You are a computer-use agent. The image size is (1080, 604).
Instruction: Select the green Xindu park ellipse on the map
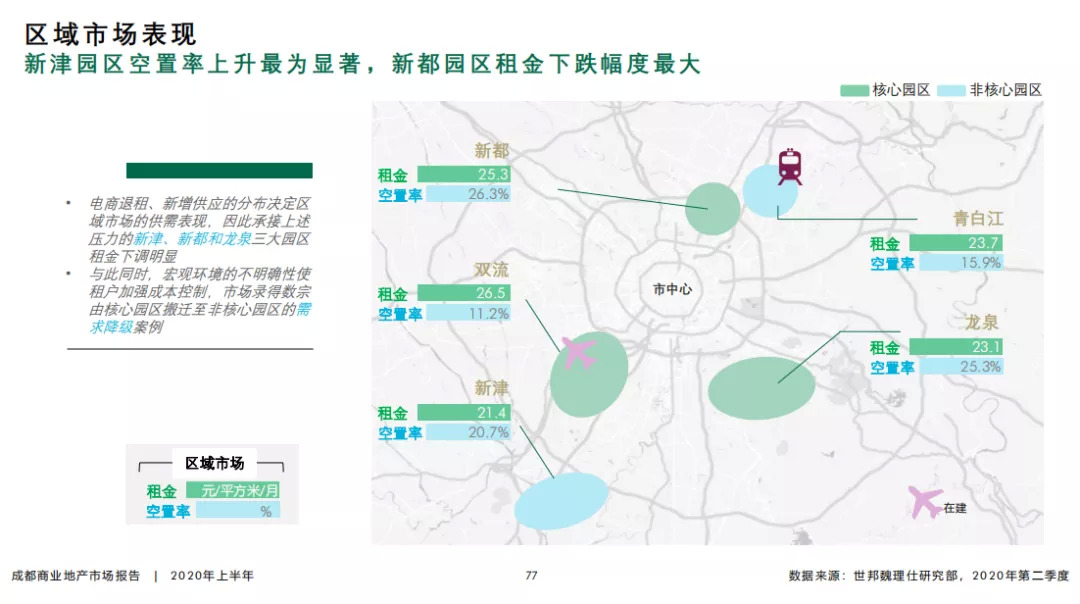click(713, 209)
